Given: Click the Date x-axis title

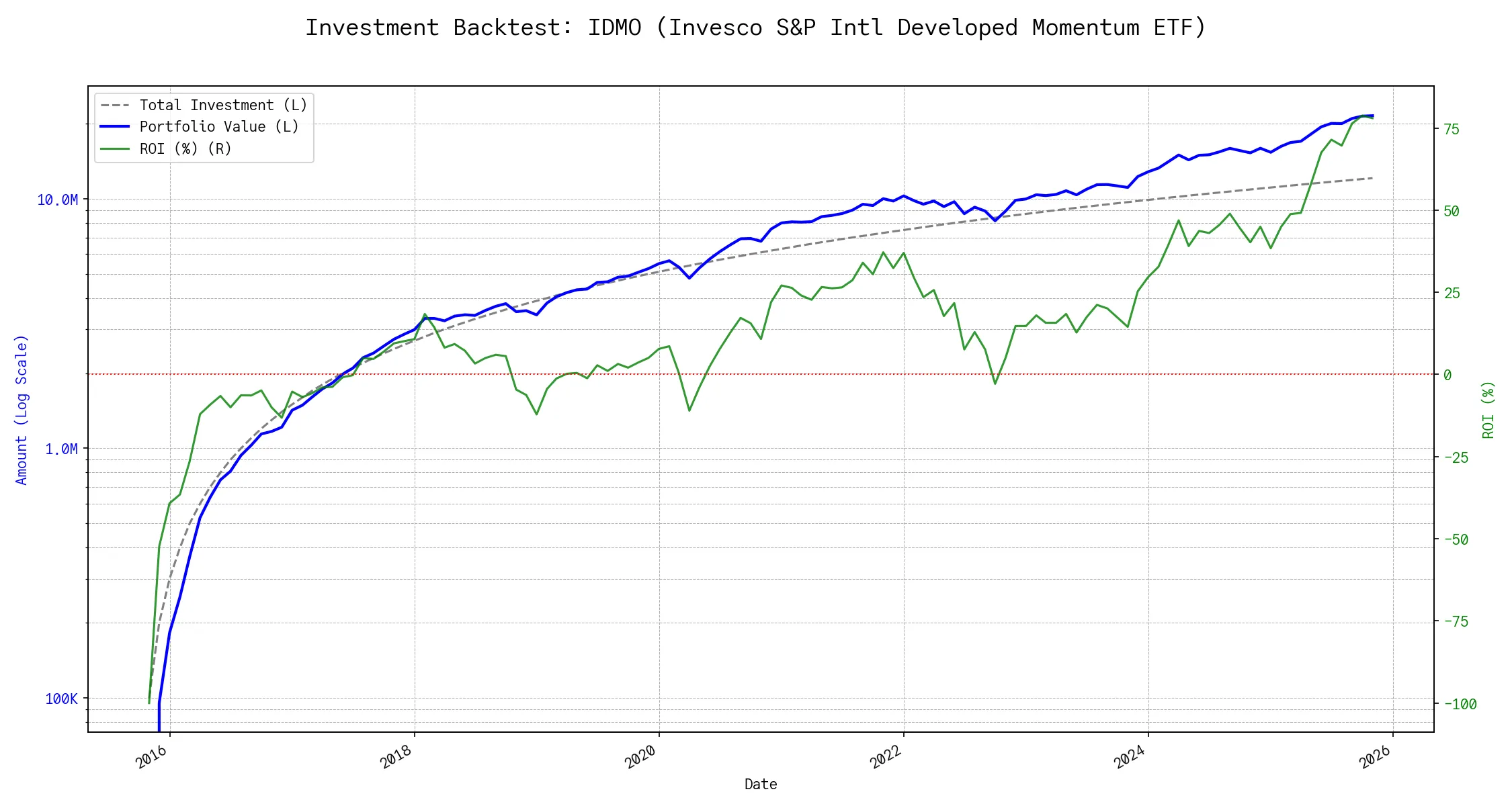Looking at the screenshot, I should 761,785.
